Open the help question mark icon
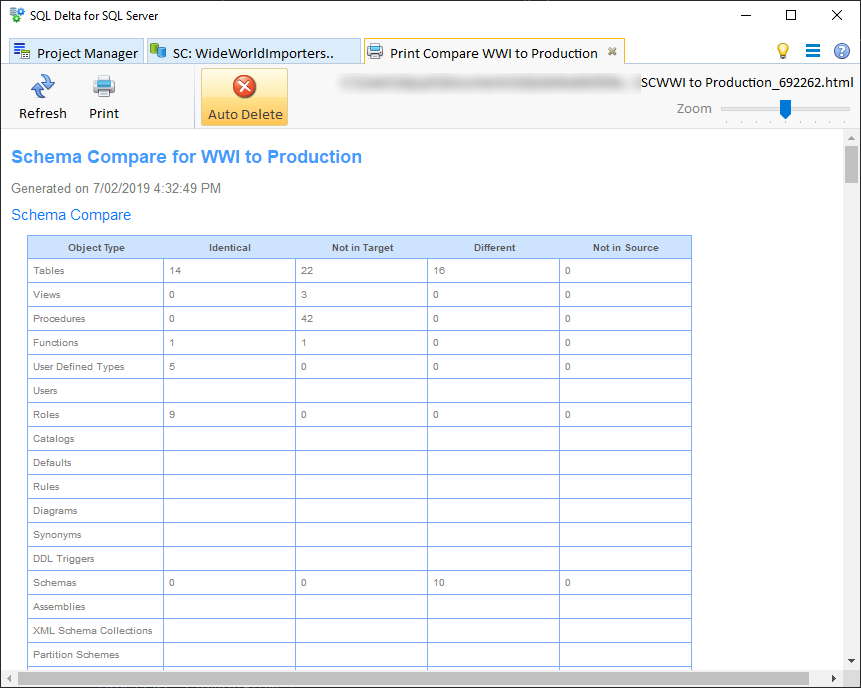 842,51
